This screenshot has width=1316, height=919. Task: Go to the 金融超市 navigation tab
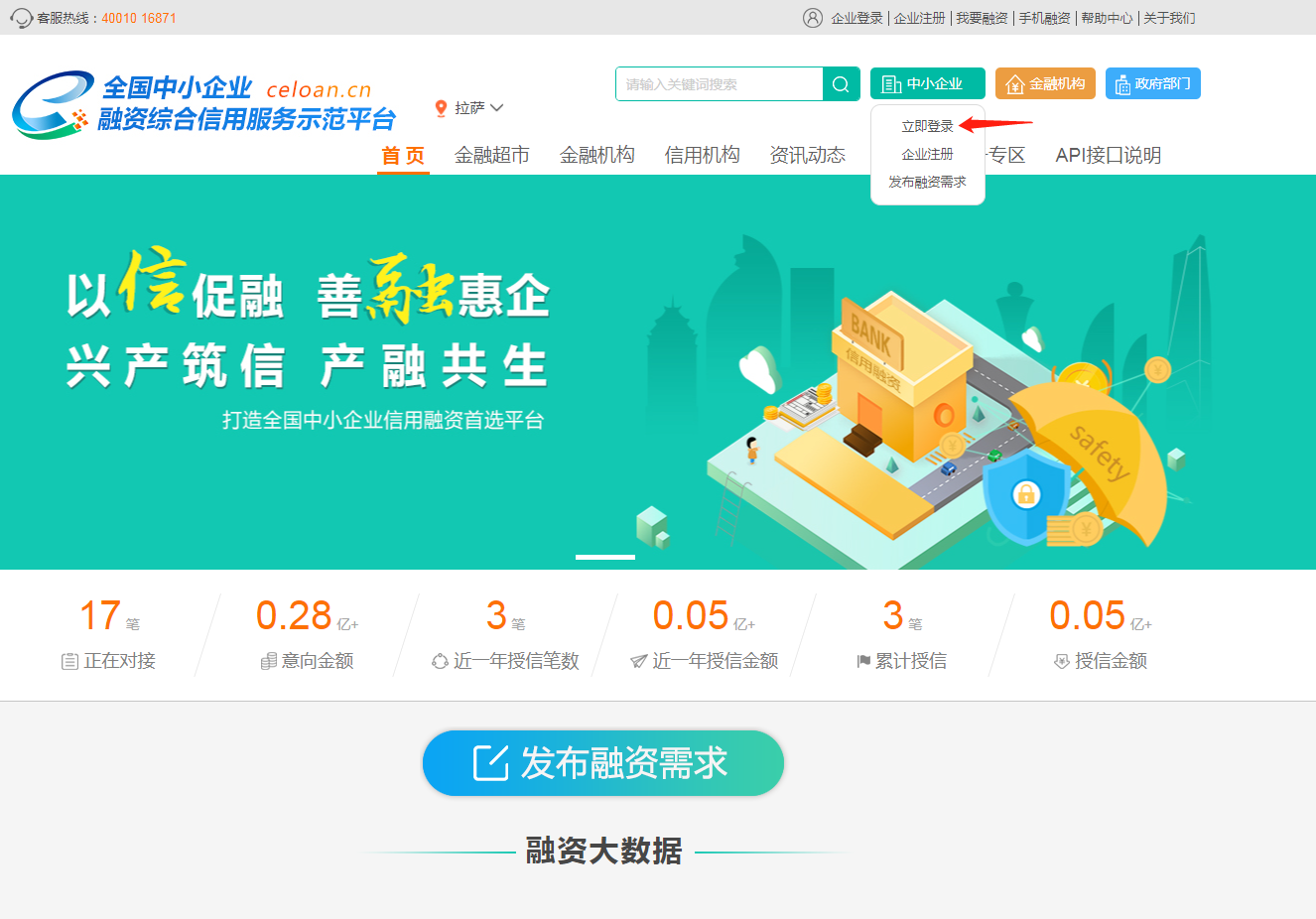[492, 155]
